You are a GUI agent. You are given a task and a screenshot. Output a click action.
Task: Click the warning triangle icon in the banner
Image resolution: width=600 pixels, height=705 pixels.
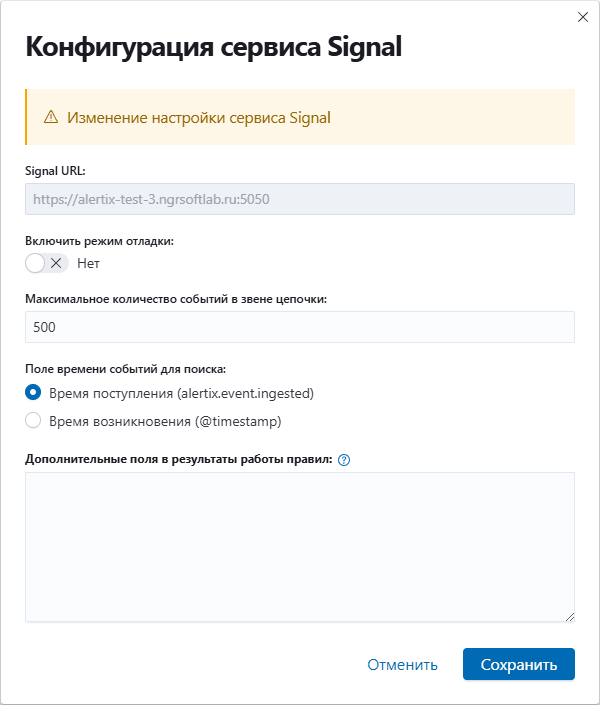51,117
